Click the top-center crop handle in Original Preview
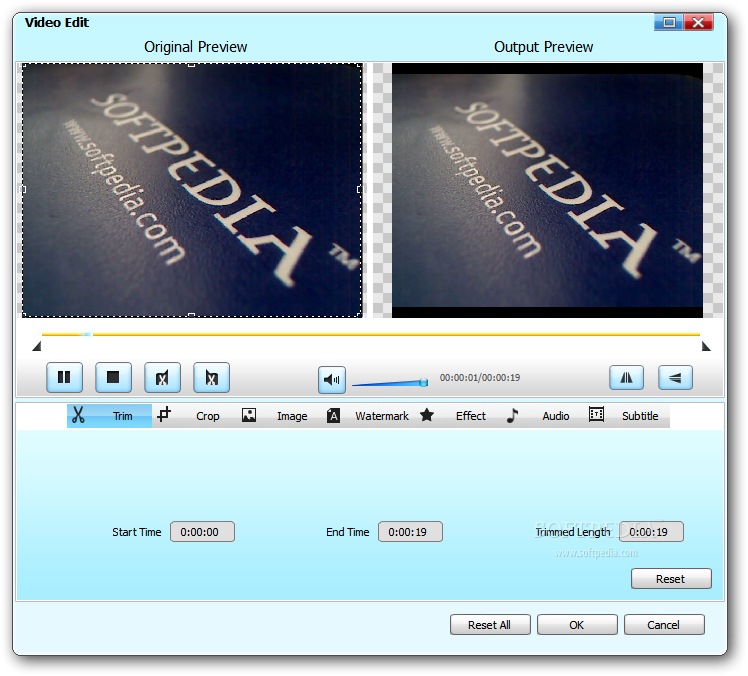 click(191, 64)
